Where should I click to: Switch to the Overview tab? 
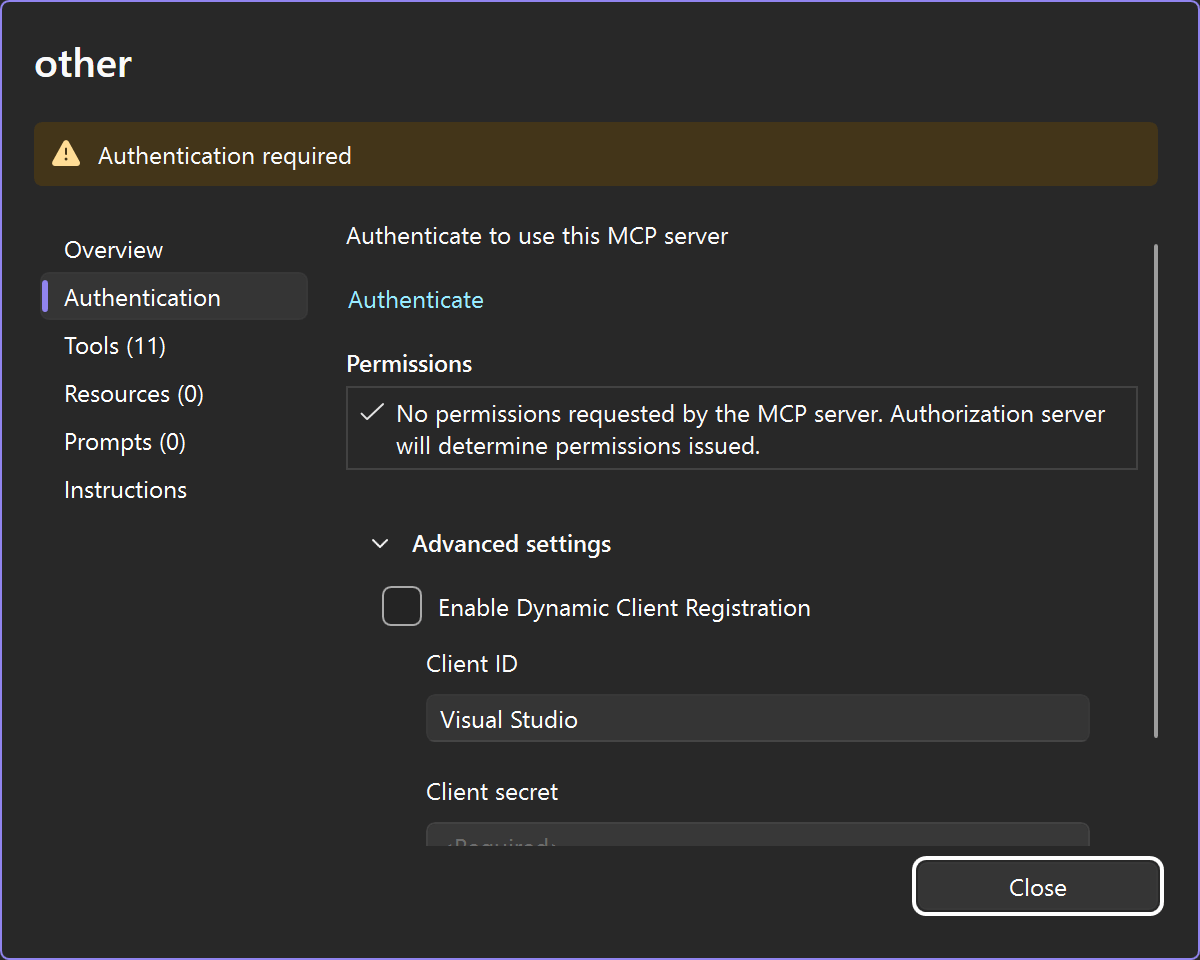pyautogui.click(x=113, y=249)
